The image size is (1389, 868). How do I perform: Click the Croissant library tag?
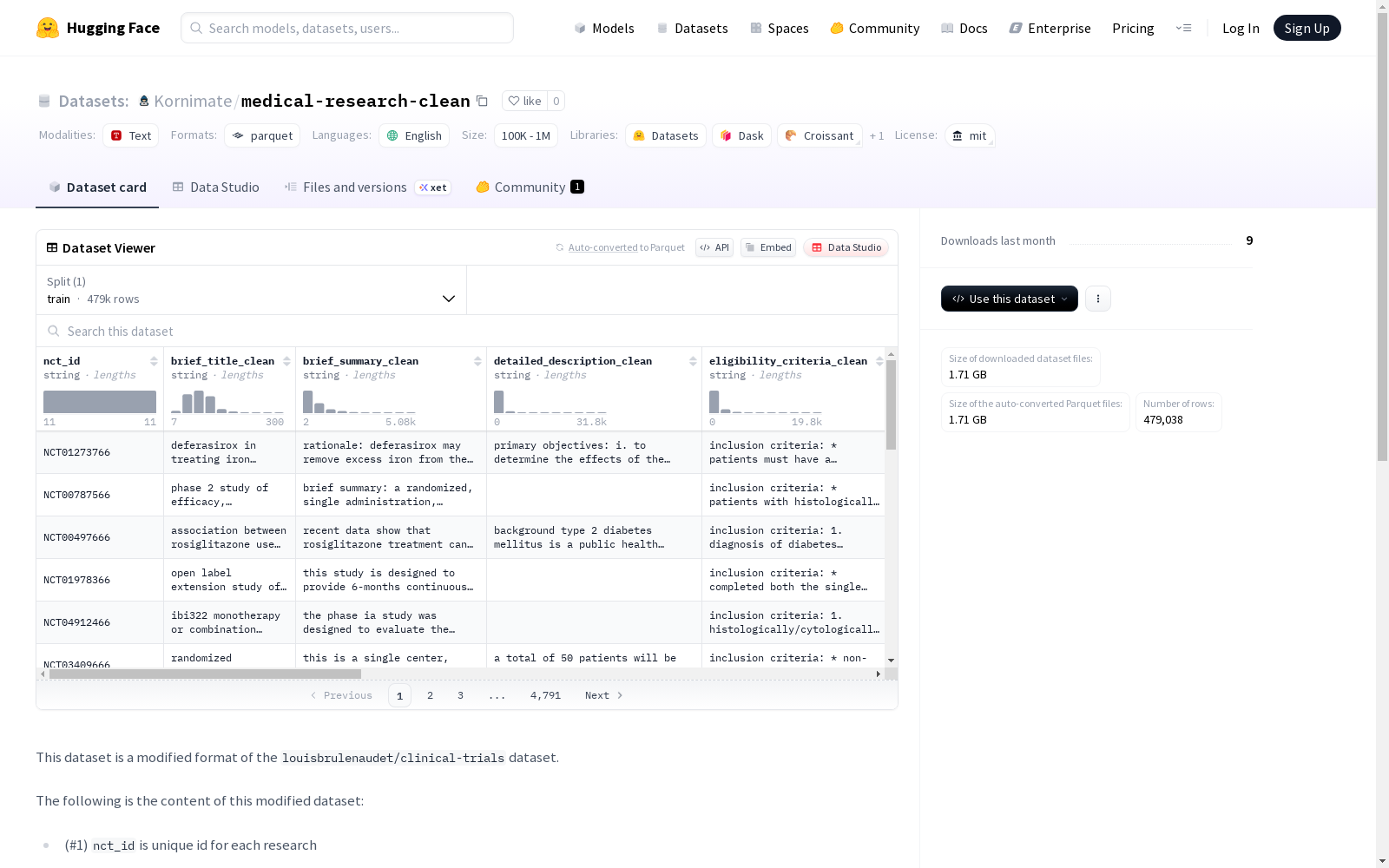click(820, 135)
